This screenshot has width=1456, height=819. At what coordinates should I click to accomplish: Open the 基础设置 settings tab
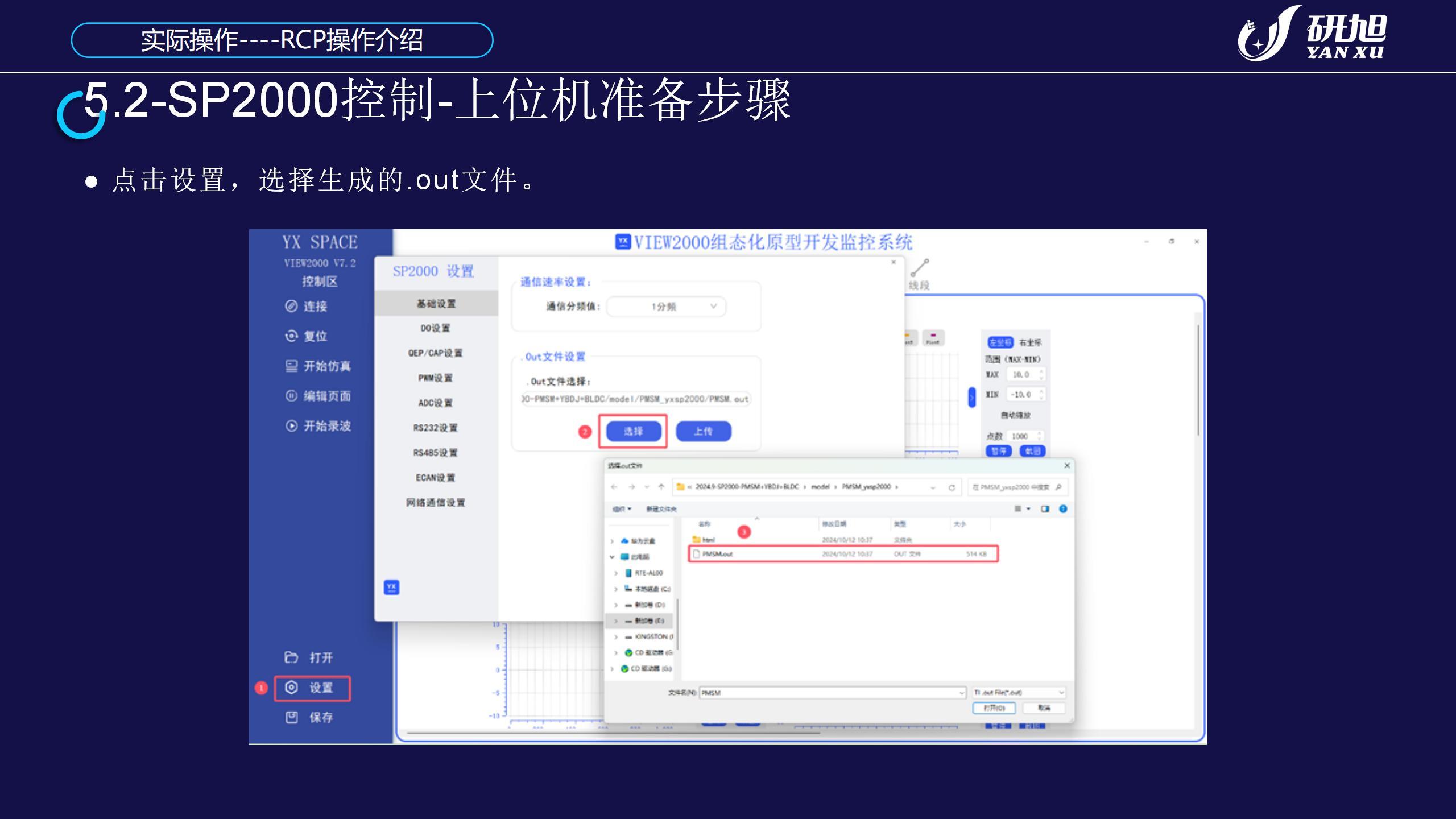(436, 304)
